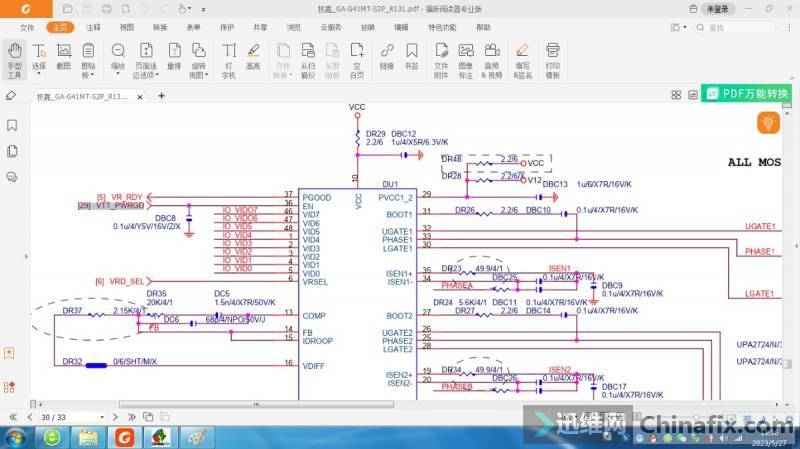The width and height of the screenshot is (800, 449).
Task: Open the Clipboard tool dropdown
Action: tap(88, 60)
